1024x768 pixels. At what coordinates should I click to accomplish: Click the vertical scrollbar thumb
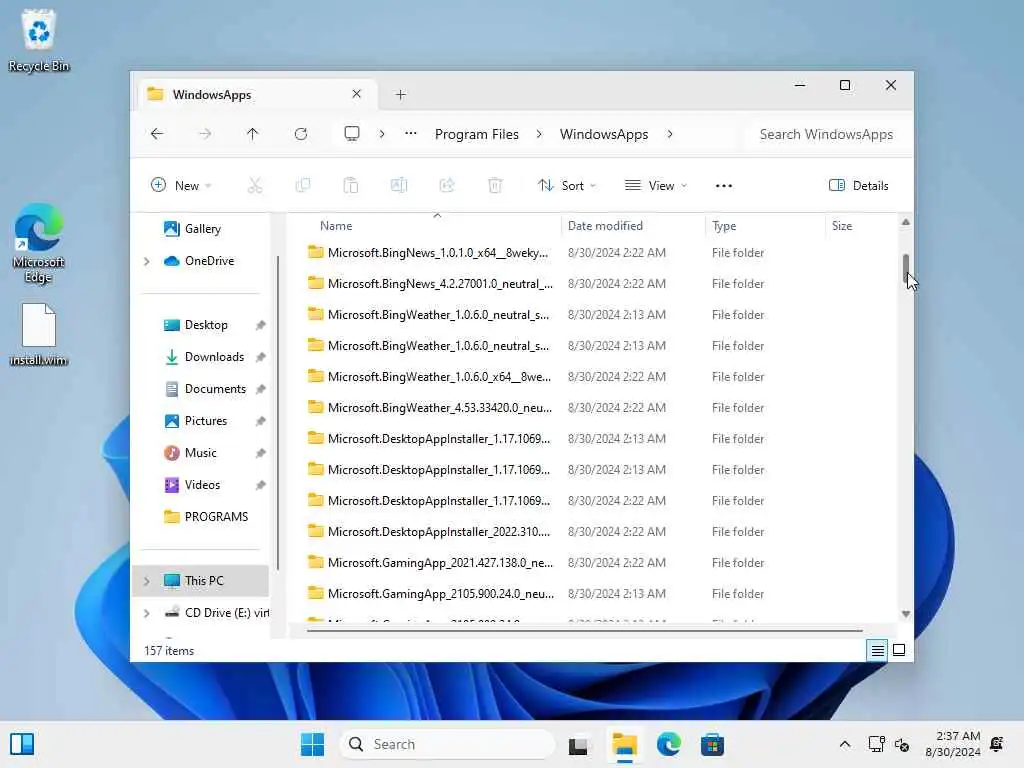(x=906, y=269)
